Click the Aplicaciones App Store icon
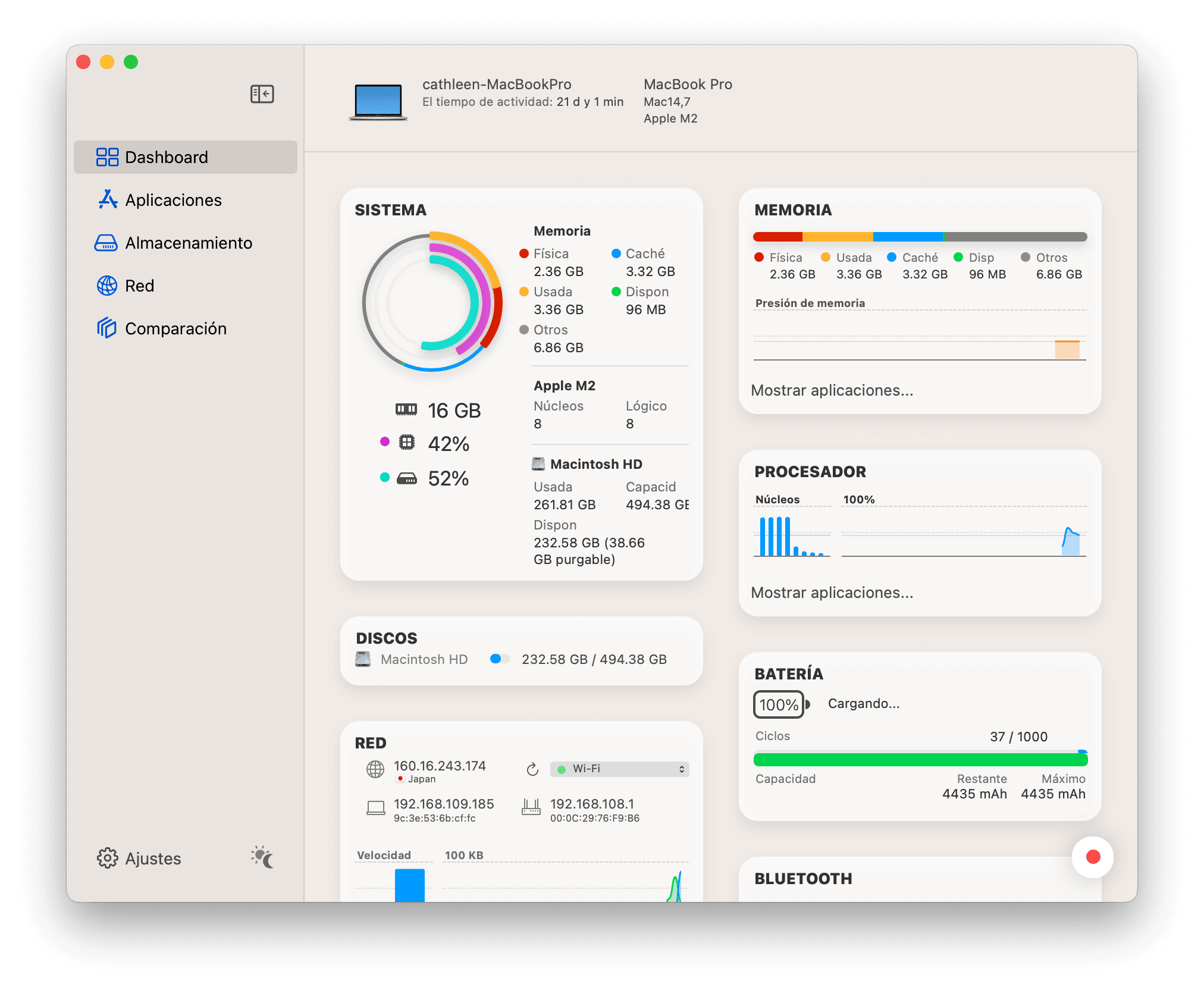This screenshot has width=1204, height=990. pos(107,199)
